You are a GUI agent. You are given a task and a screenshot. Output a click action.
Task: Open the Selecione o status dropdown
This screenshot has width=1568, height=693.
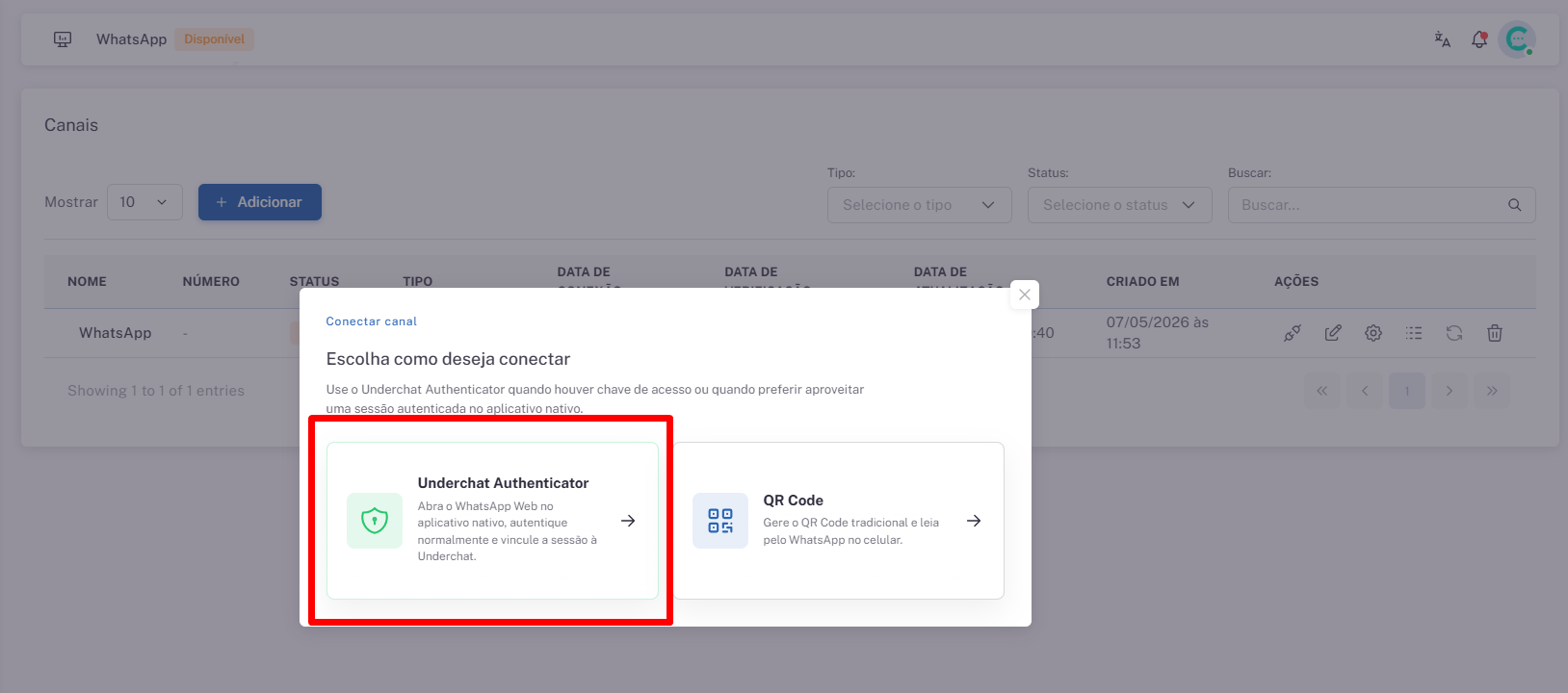point(1119,205)
